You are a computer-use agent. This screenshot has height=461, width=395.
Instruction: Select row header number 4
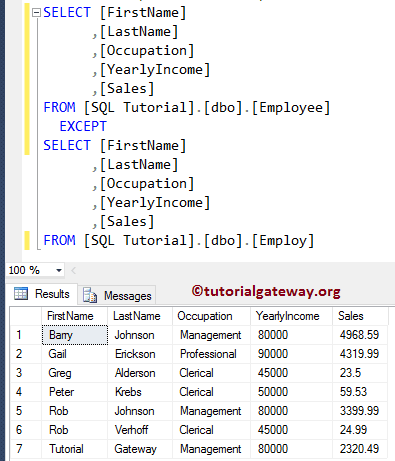(x=25, y=392)
